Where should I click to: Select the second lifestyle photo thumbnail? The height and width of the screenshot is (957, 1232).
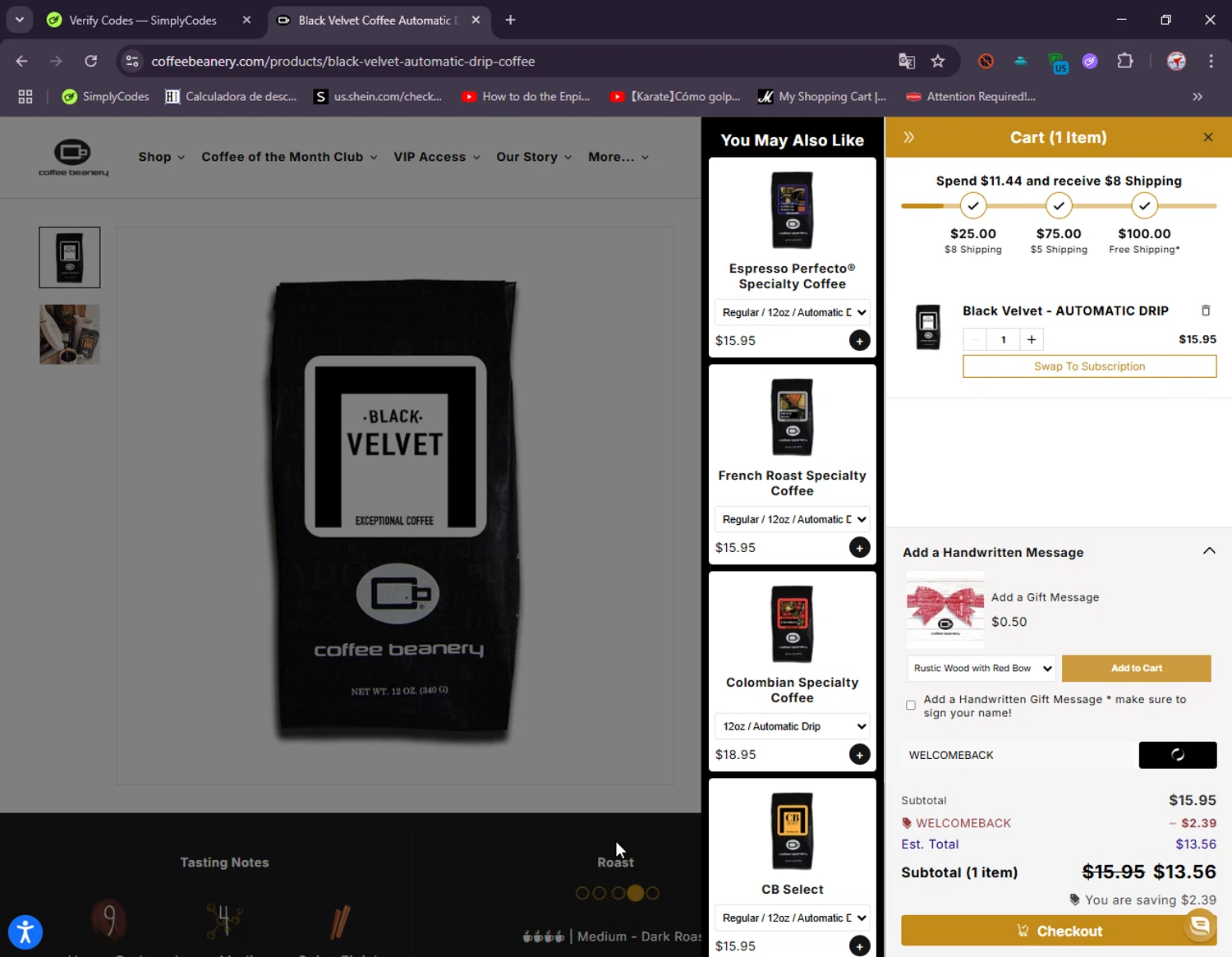[70, 334]
